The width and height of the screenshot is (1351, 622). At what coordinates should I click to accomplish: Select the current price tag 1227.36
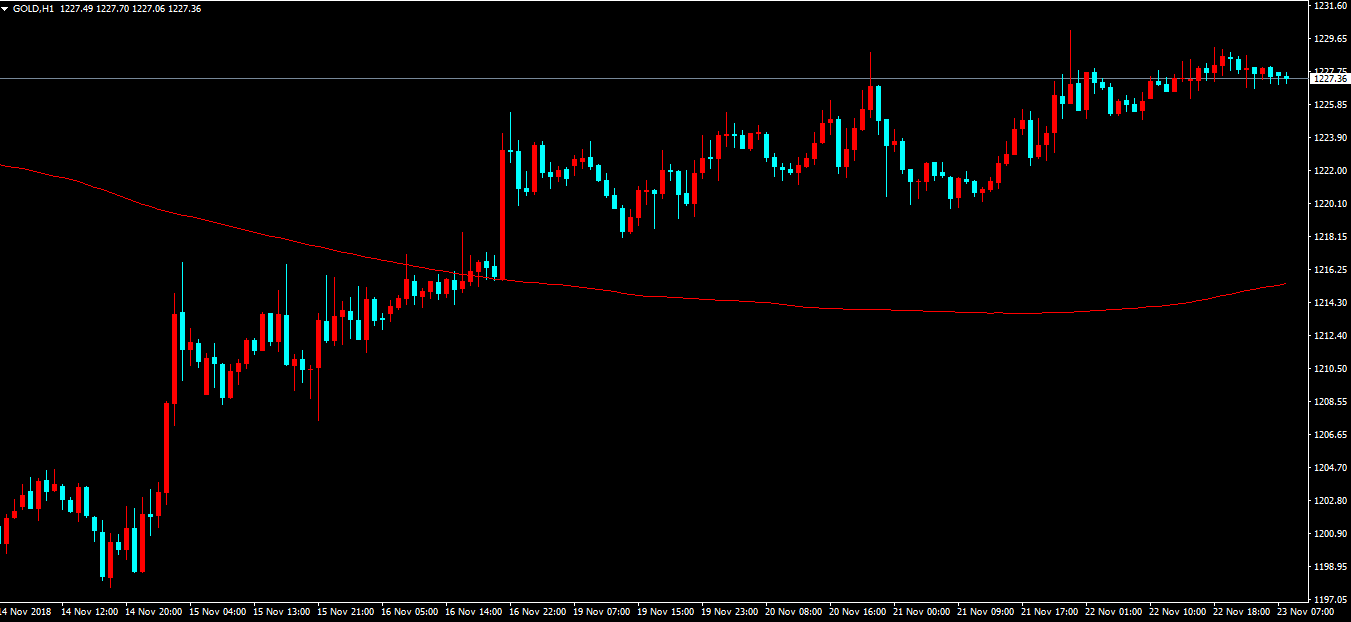point(1330,78)
